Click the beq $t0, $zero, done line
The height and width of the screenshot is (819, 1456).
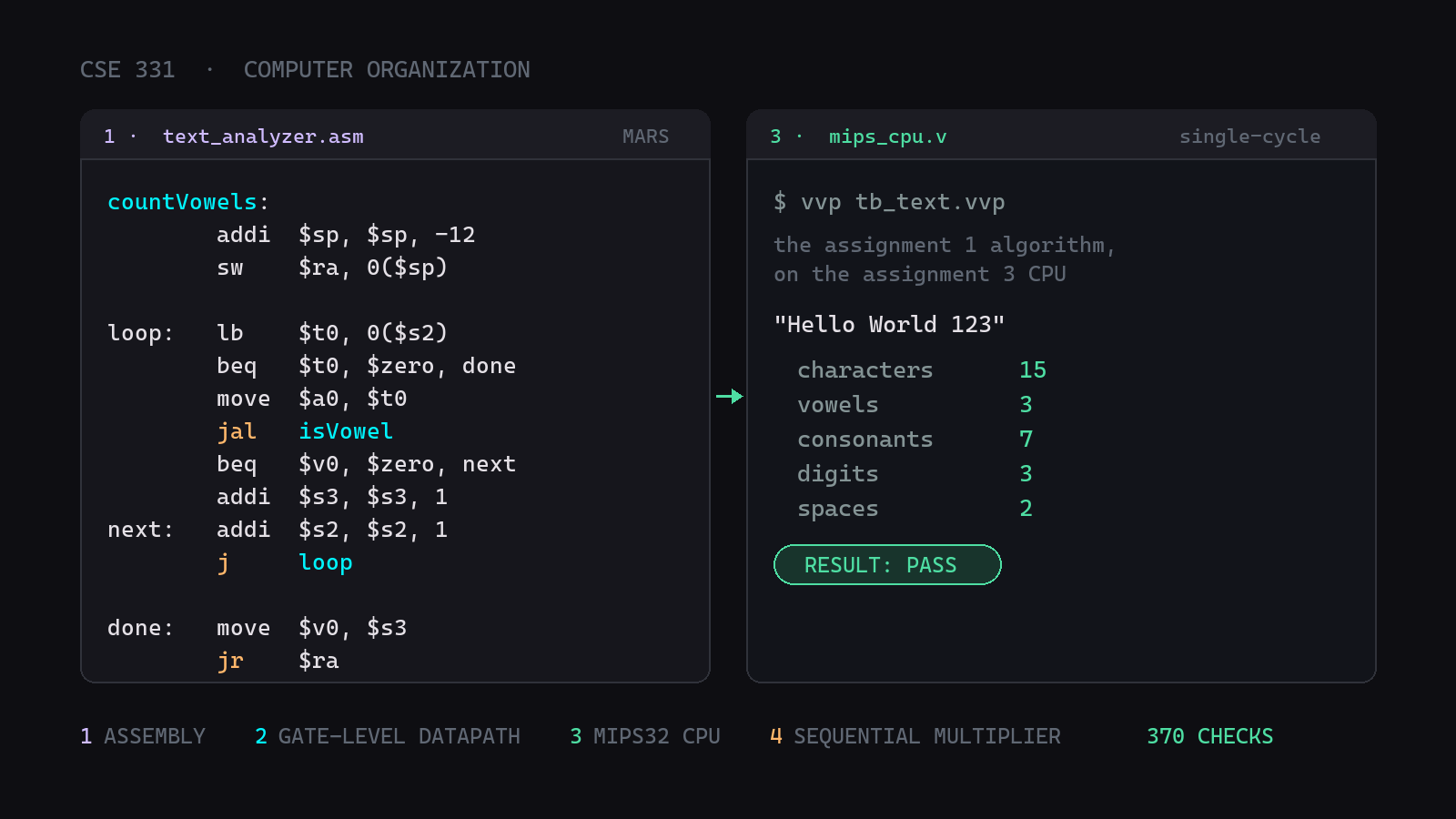[x=367, y=366]
